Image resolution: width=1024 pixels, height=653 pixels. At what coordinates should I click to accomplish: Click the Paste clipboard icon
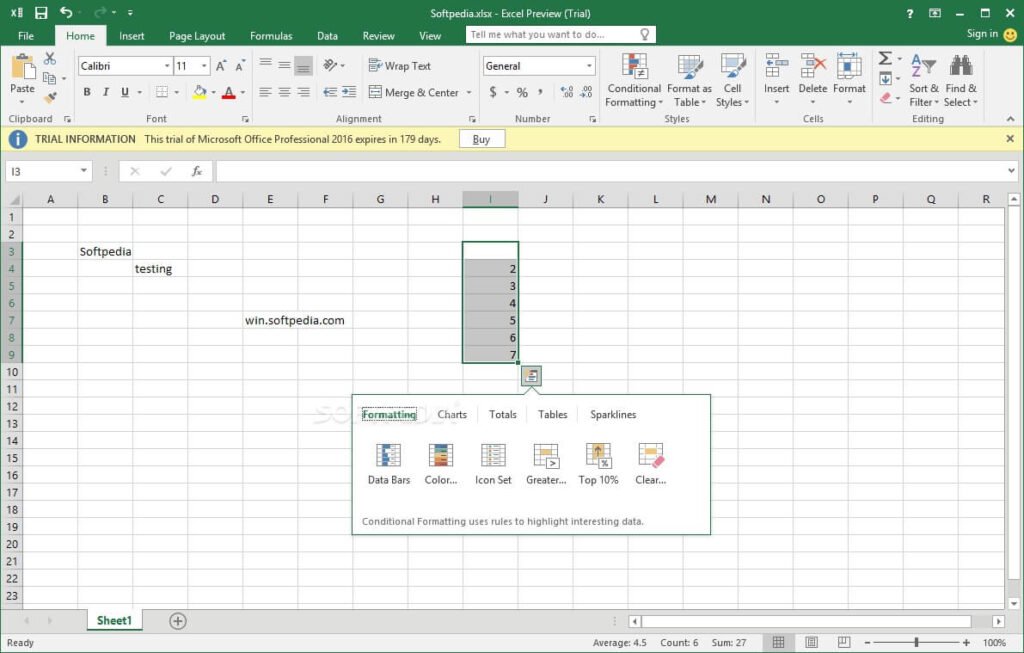tap(22, 67)
